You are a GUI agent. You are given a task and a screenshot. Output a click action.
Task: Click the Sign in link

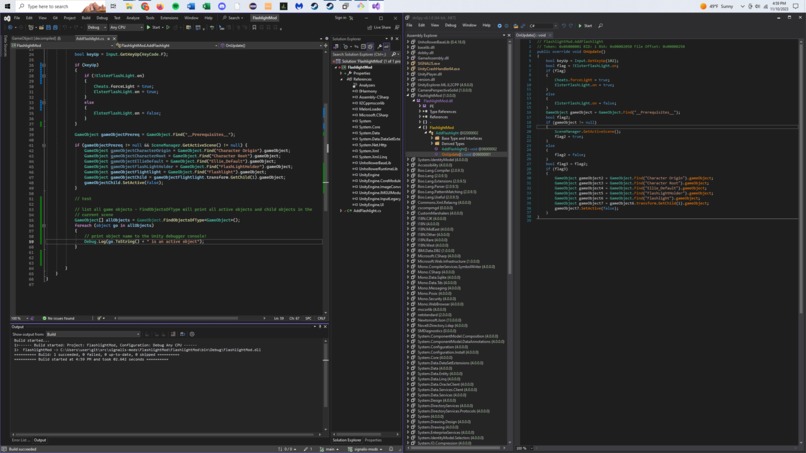tap(342, 17)
